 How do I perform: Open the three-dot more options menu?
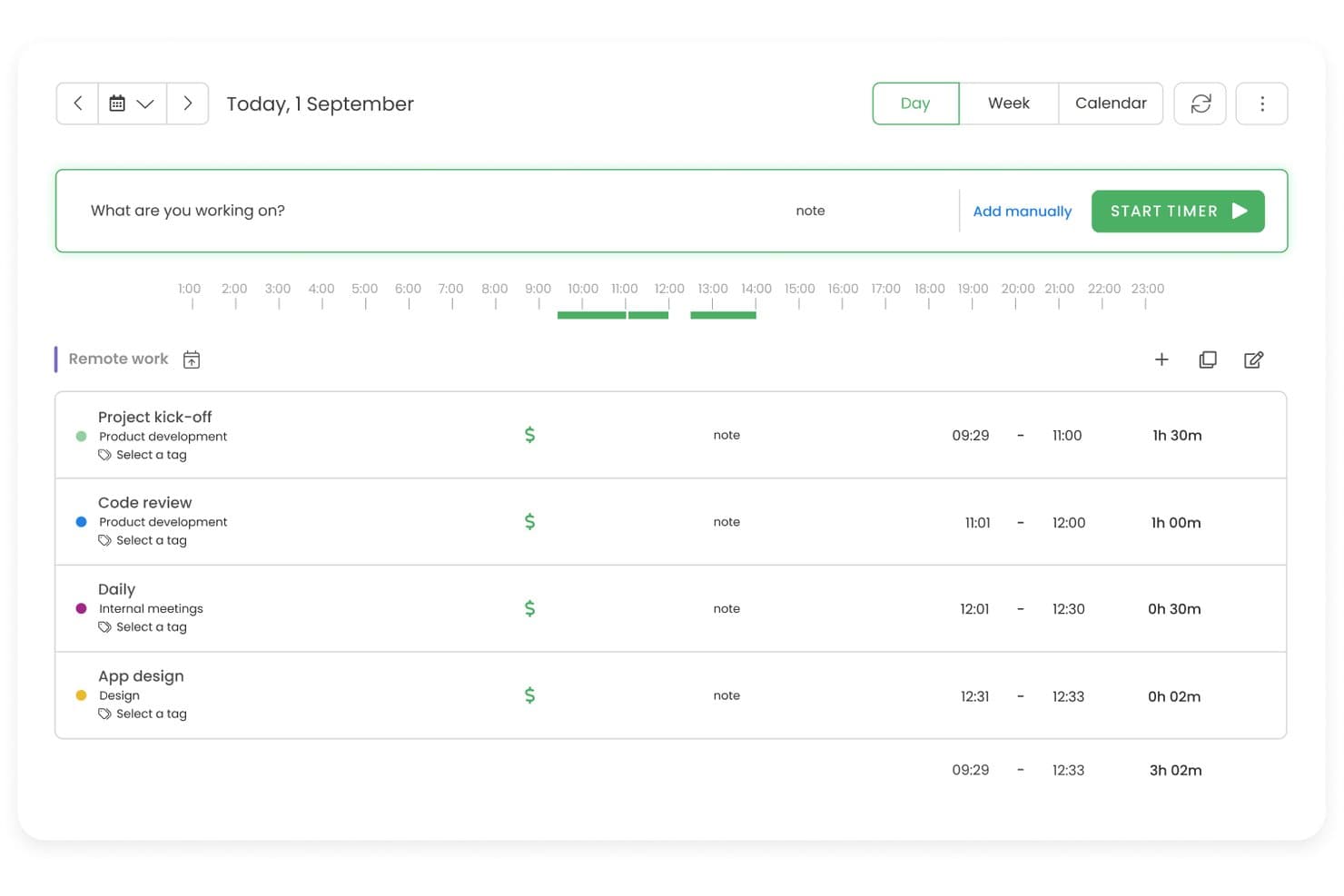[x=1261, y=103]
